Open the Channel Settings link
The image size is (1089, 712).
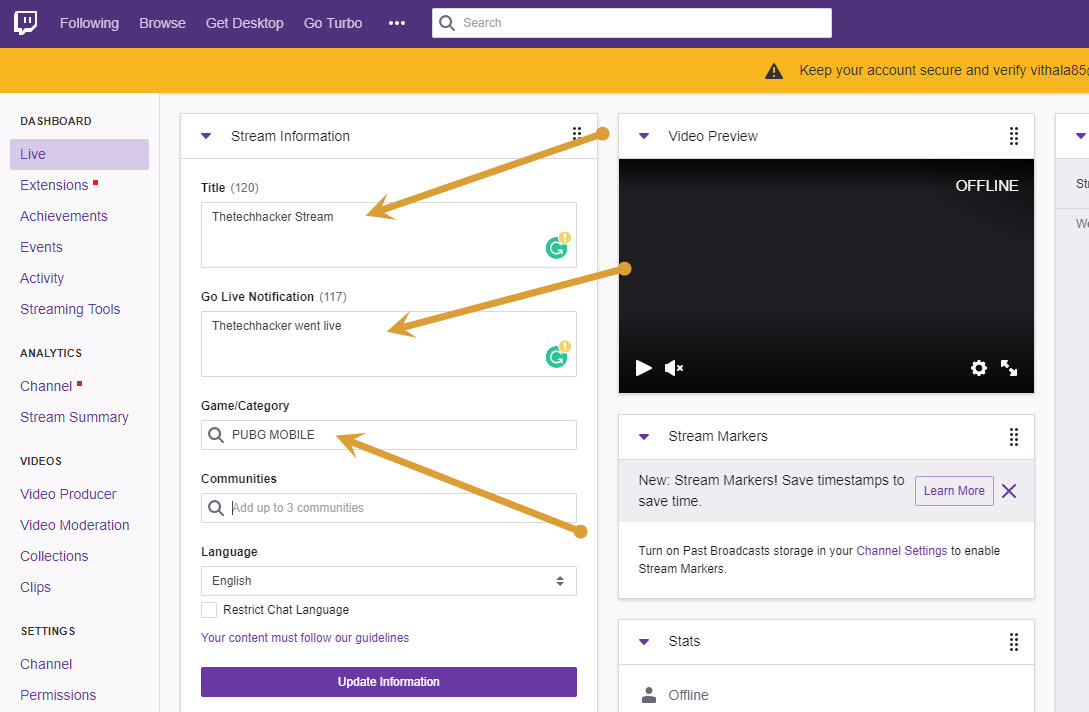coord(901,551)
